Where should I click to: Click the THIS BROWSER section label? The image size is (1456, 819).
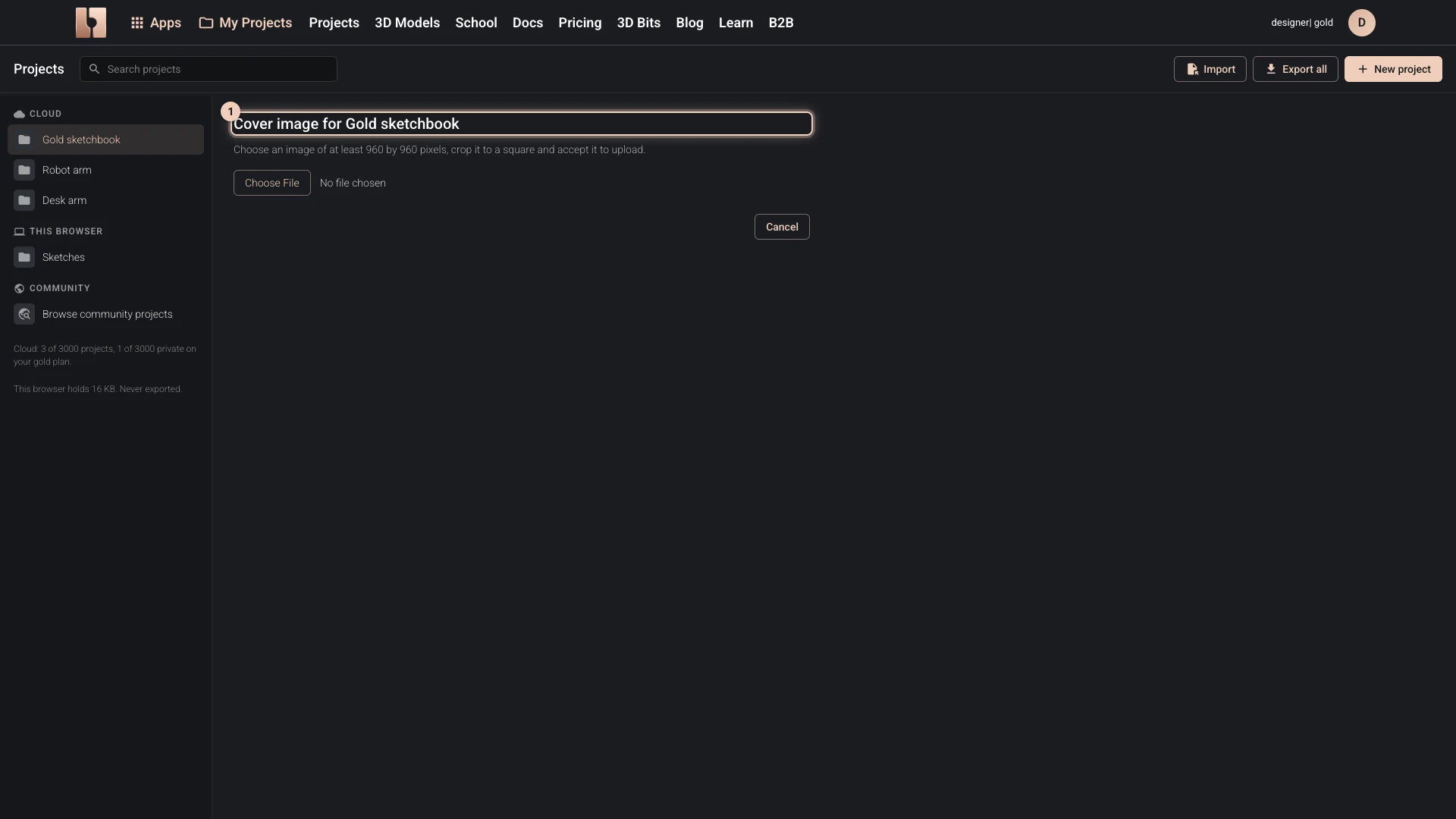pyautogui.click(x=66, y=231)
